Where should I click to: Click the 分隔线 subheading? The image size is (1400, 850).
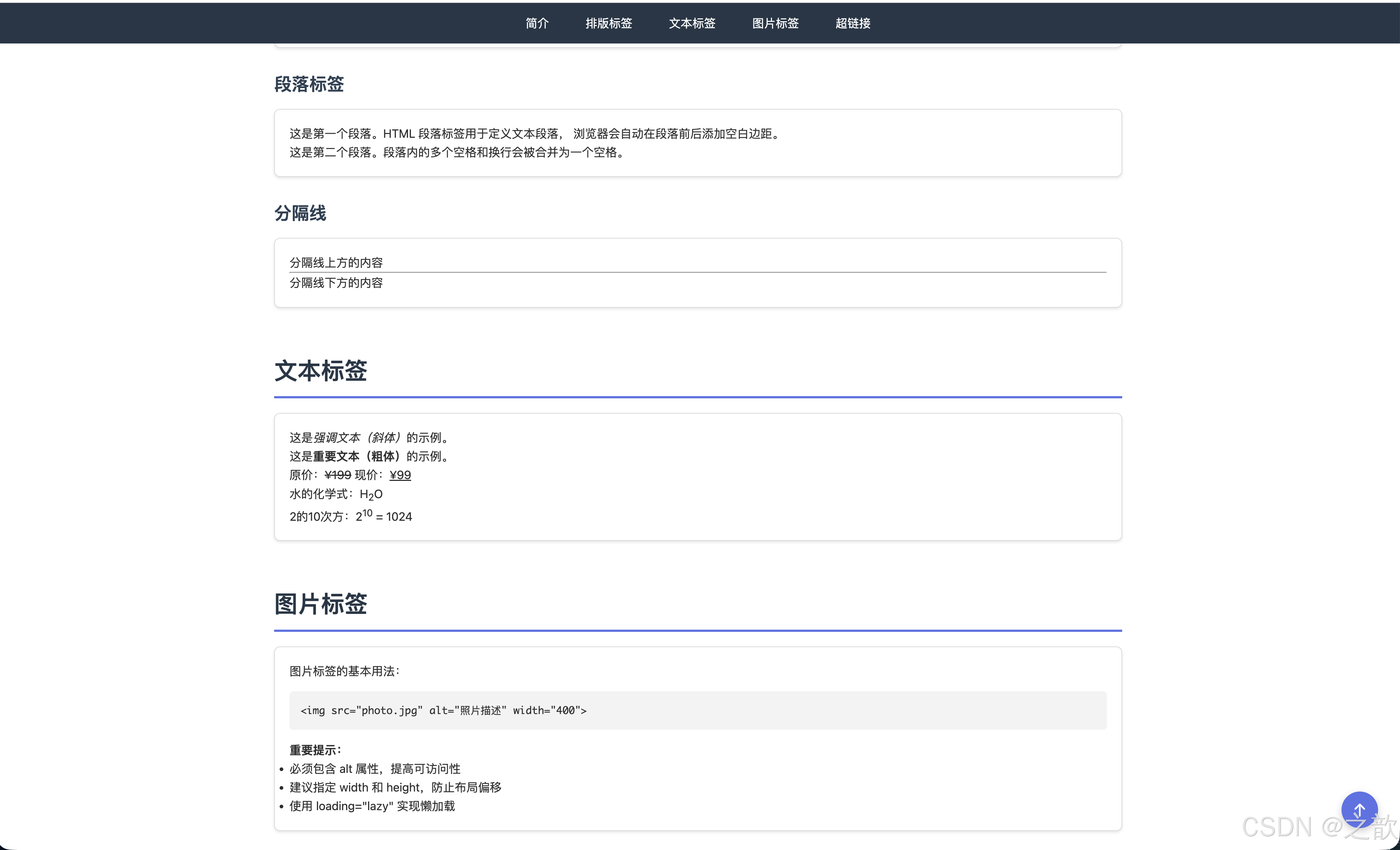pyautogui.click(x=300, y=213)
